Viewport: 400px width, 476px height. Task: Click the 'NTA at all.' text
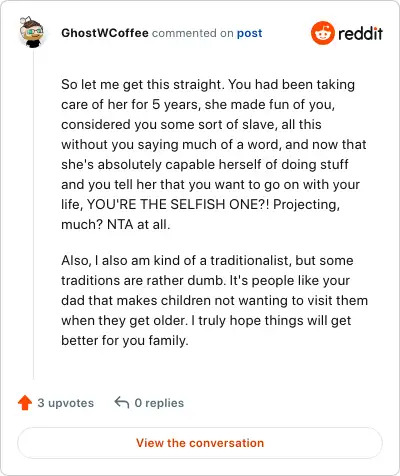[139, 224]
